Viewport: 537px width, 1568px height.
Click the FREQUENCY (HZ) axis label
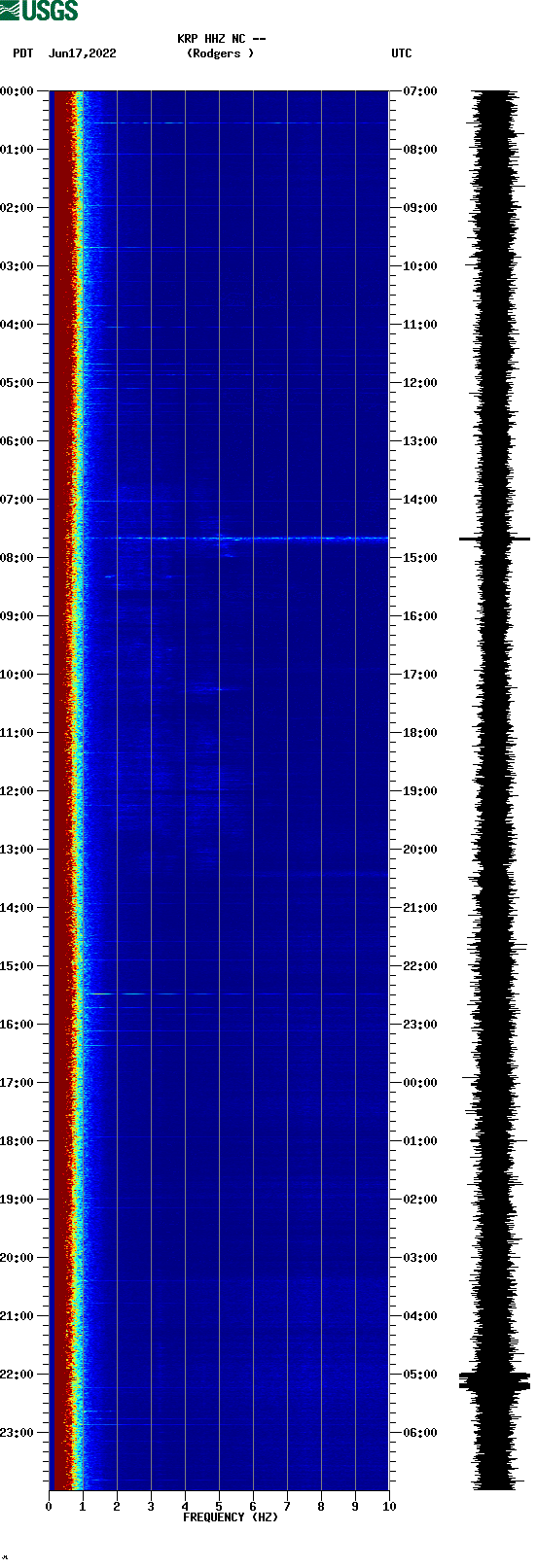231,1517
